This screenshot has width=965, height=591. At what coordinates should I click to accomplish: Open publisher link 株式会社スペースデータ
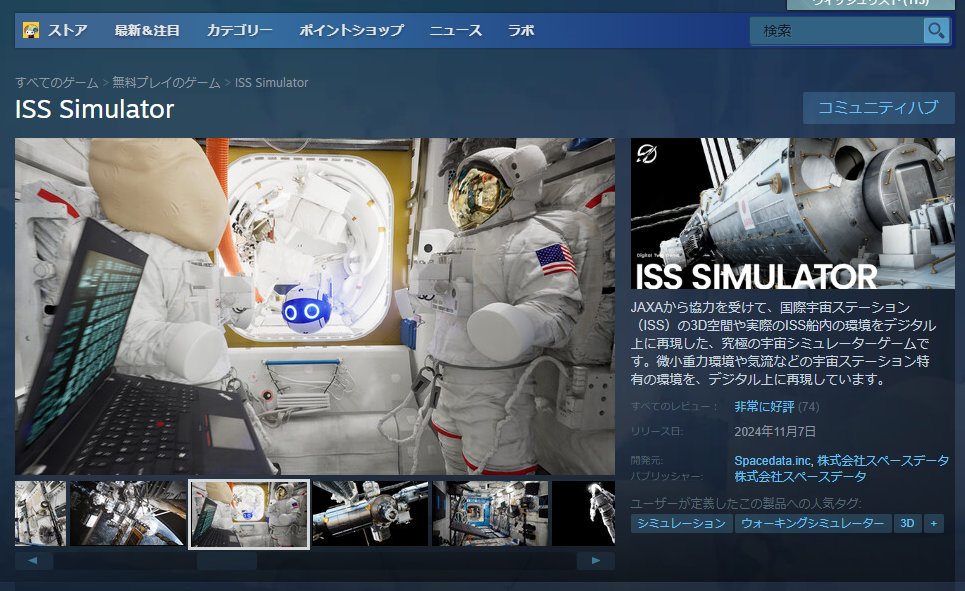[x=800, y=476]
